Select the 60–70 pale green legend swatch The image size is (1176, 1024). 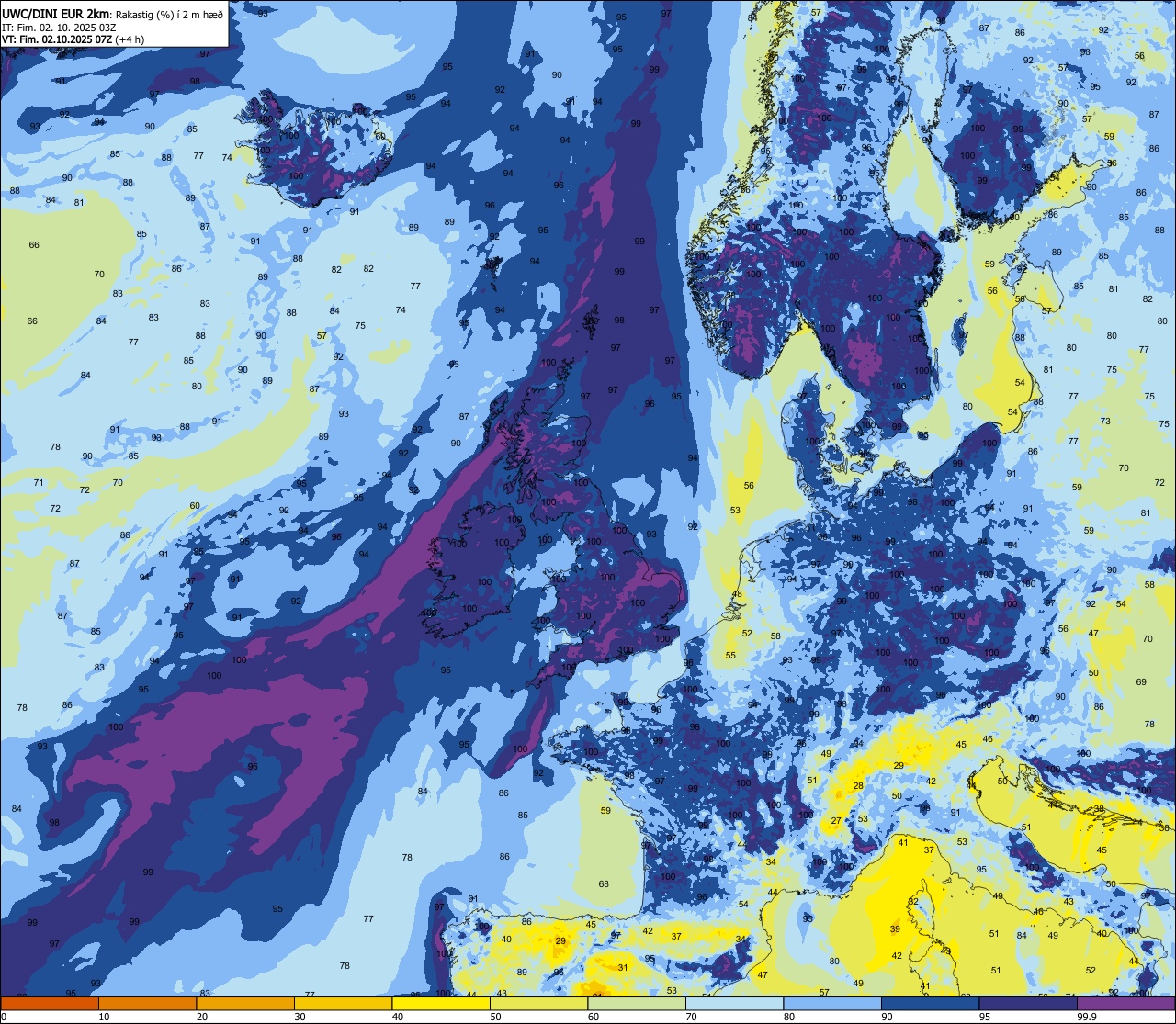point(637,1003)
